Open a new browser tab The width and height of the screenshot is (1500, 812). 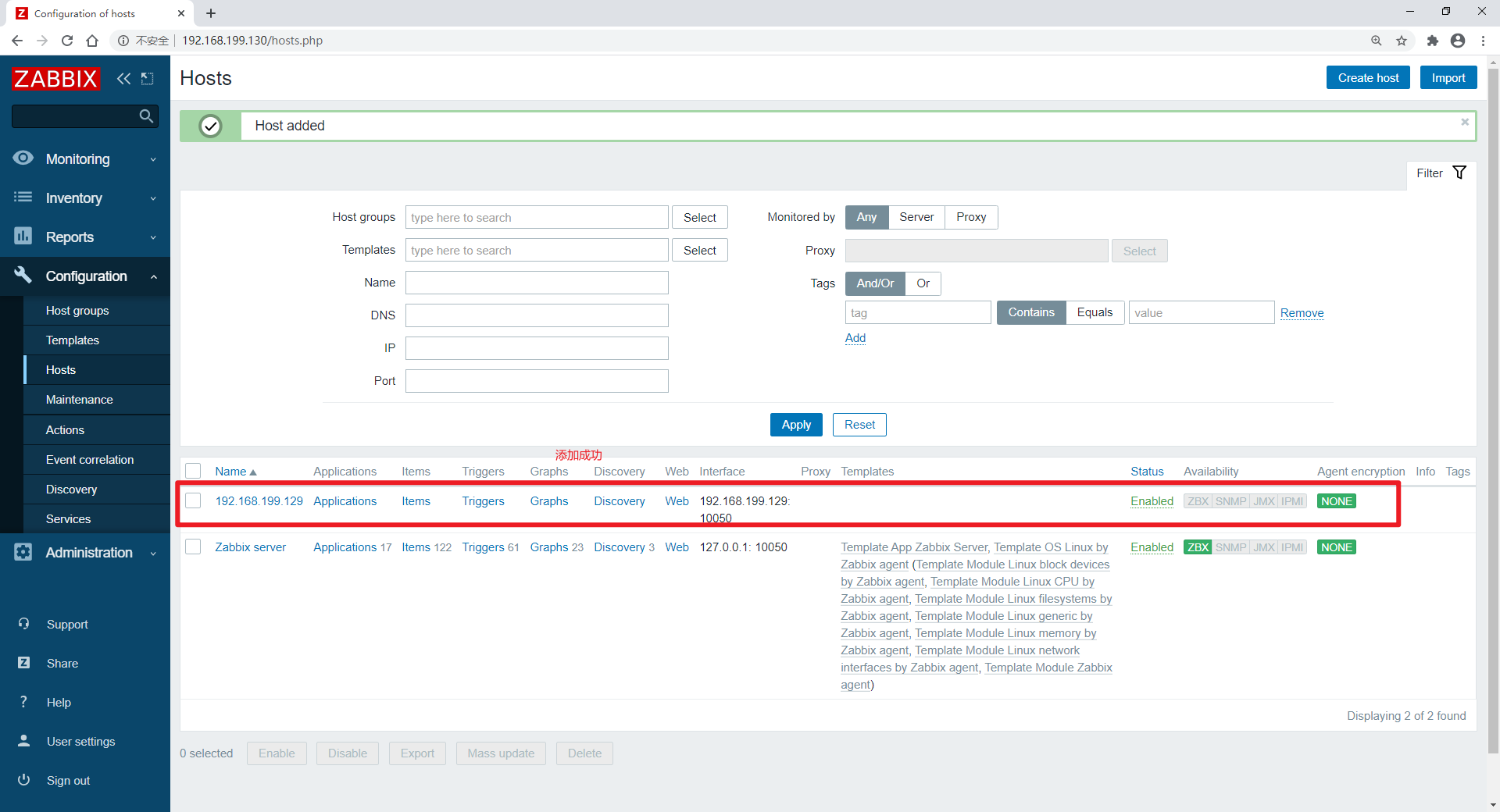[211, 13]
